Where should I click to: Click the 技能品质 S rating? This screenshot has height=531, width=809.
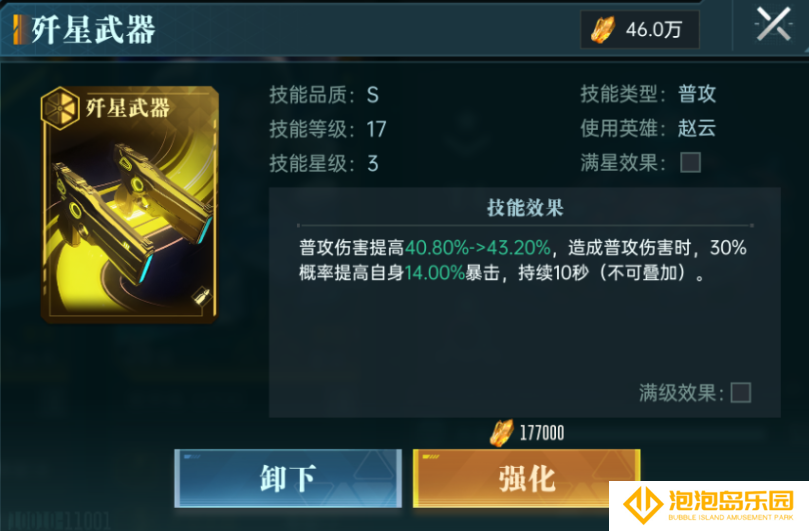click(x=373, y=95)
